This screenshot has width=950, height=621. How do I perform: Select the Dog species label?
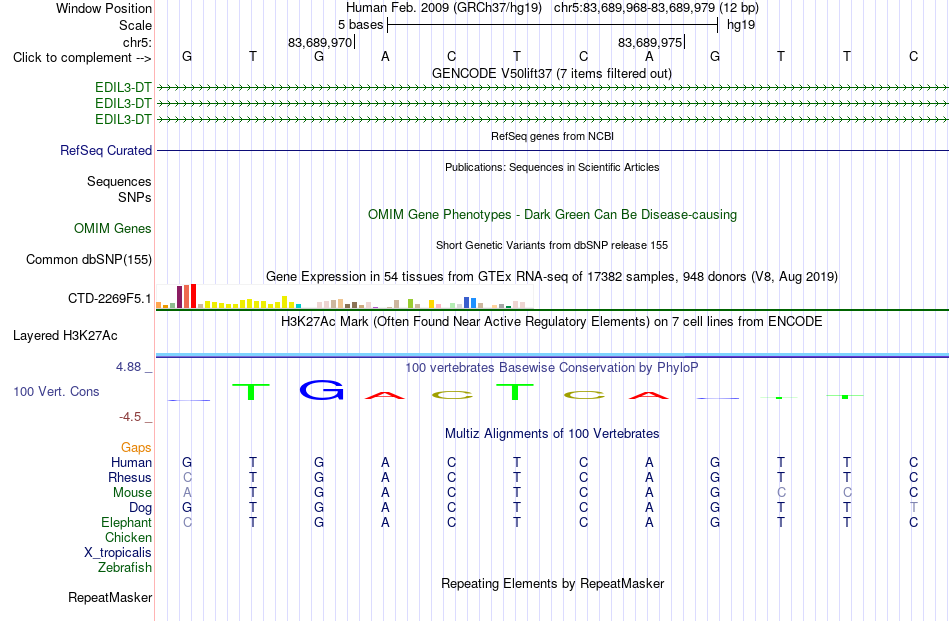click(x=141, y=508)
